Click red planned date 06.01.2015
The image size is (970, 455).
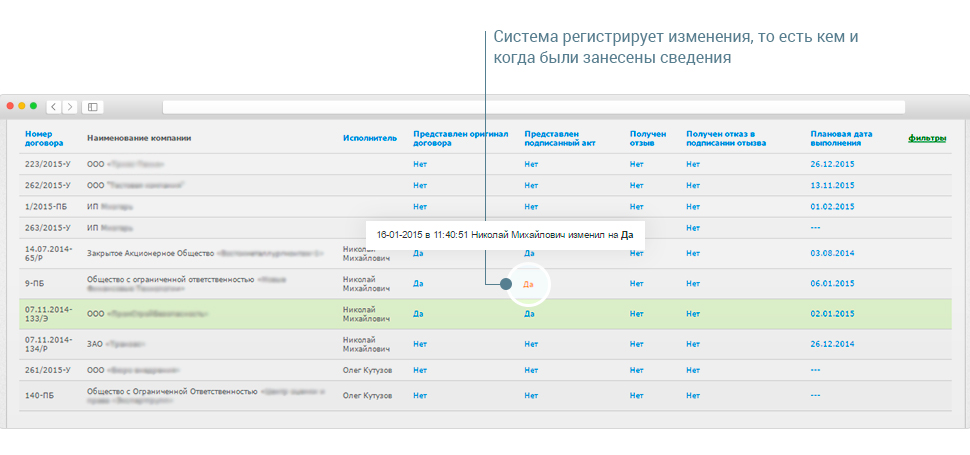(x=832, y=284)
